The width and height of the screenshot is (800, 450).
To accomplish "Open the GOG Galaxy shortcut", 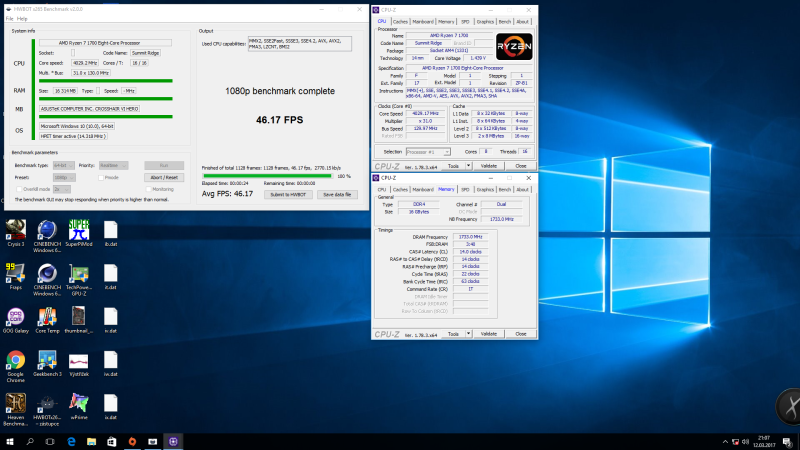I will [15, 320].
